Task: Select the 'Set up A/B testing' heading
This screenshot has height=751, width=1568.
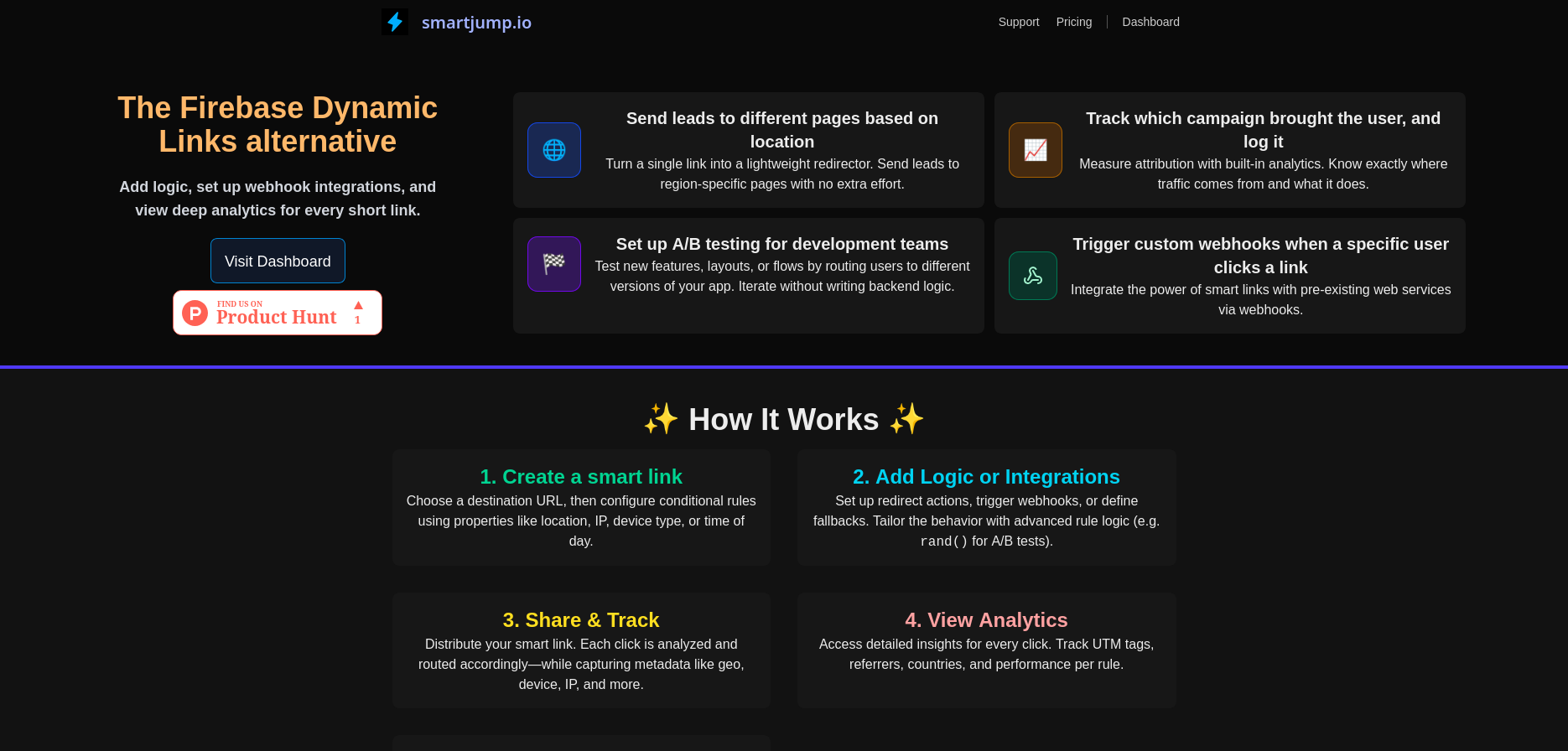Action: pyautogui.click(x=782, y=244)
